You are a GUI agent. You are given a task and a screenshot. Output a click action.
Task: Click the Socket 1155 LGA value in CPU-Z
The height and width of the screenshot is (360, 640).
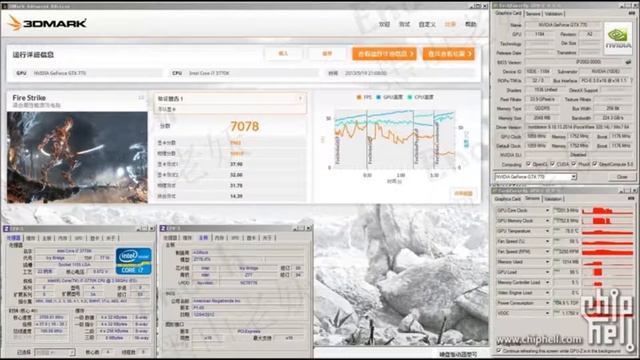(x=74, y=264)
